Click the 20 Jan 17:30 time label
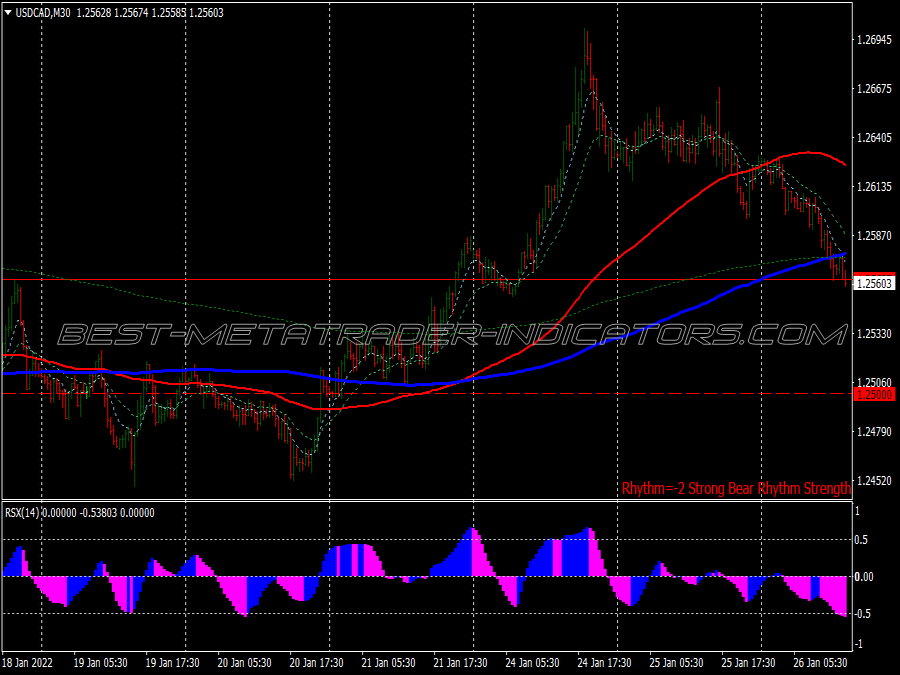The image size is (900, 675). 316,663
